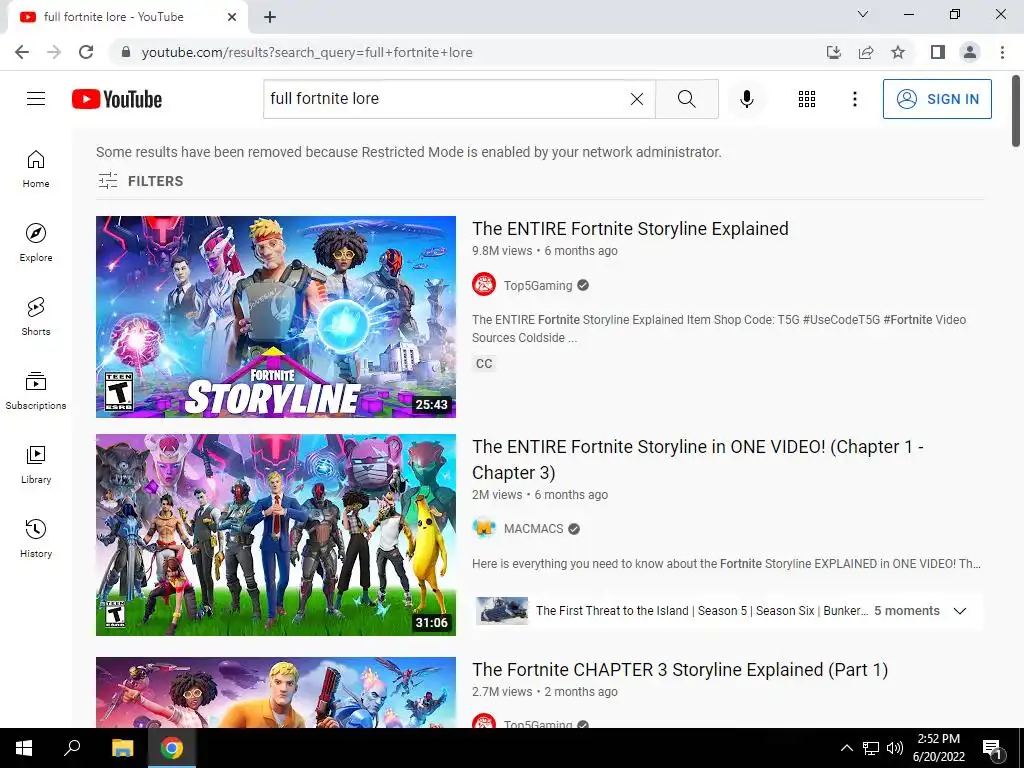Go to Home in sidebar
The image size is (1024, 768).
pyautogui.click(x=36, y=169)
